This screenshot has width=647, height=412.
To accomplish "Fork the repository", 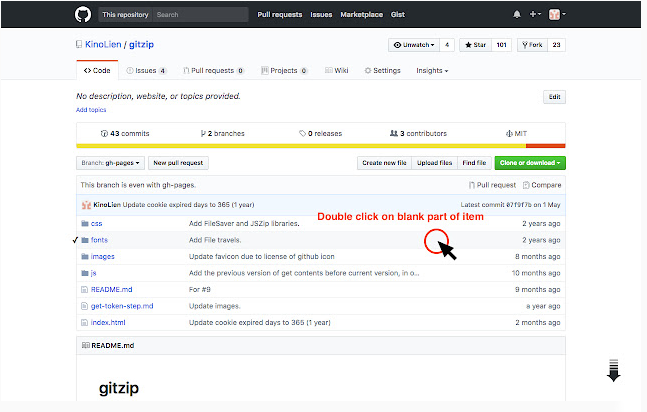I will [x=532, y=45].
